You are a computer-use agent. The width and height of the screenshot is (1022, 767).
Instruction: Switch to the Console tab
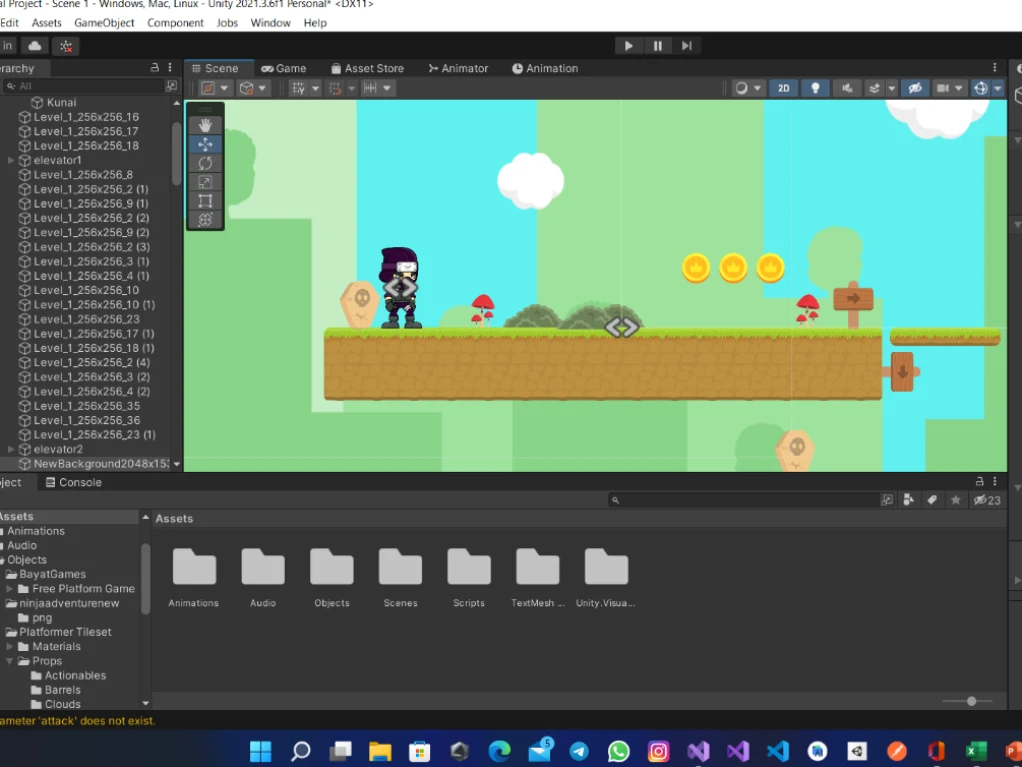[73, 482]
